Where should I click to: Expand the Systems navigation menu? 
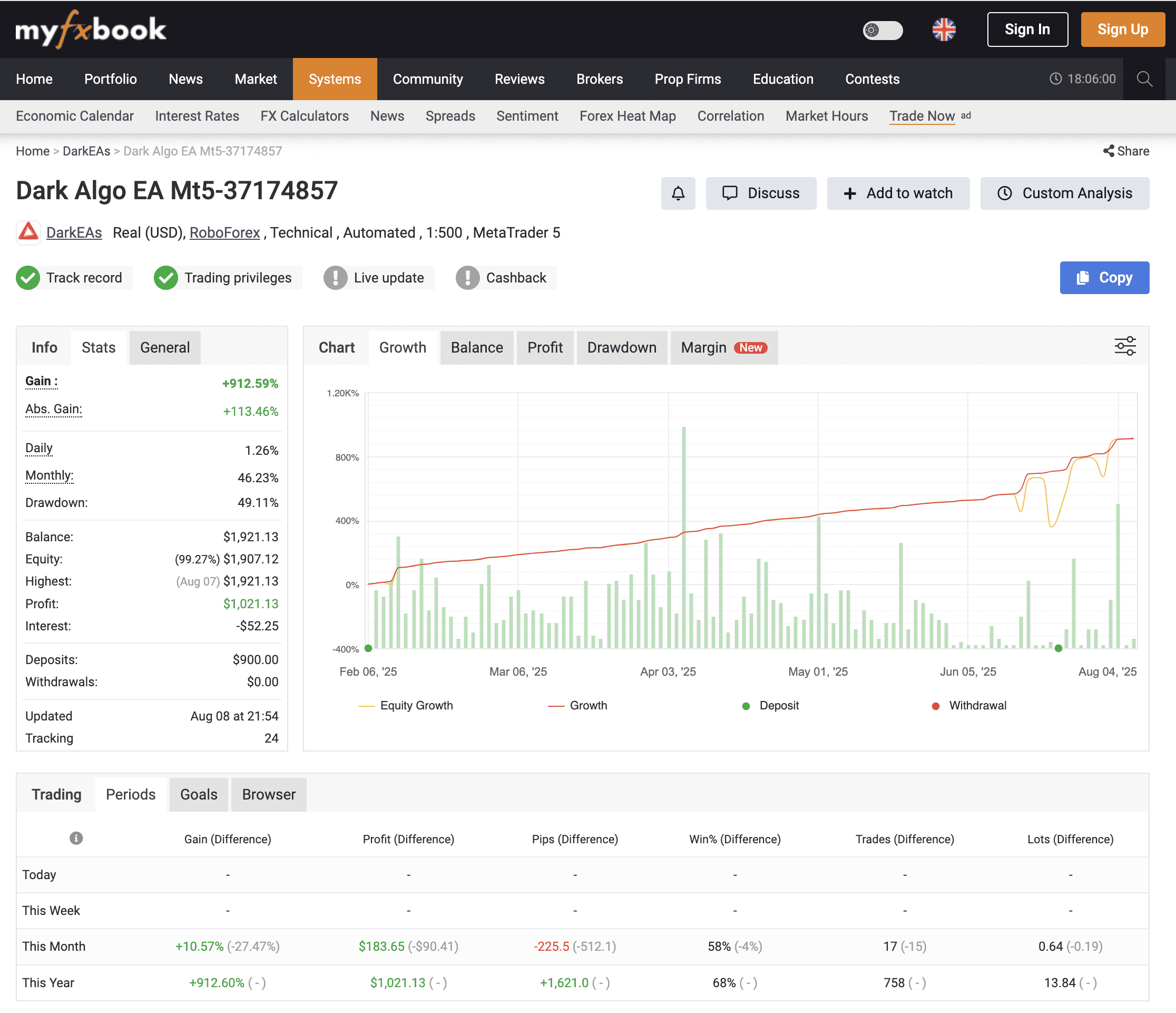(334, 79)
